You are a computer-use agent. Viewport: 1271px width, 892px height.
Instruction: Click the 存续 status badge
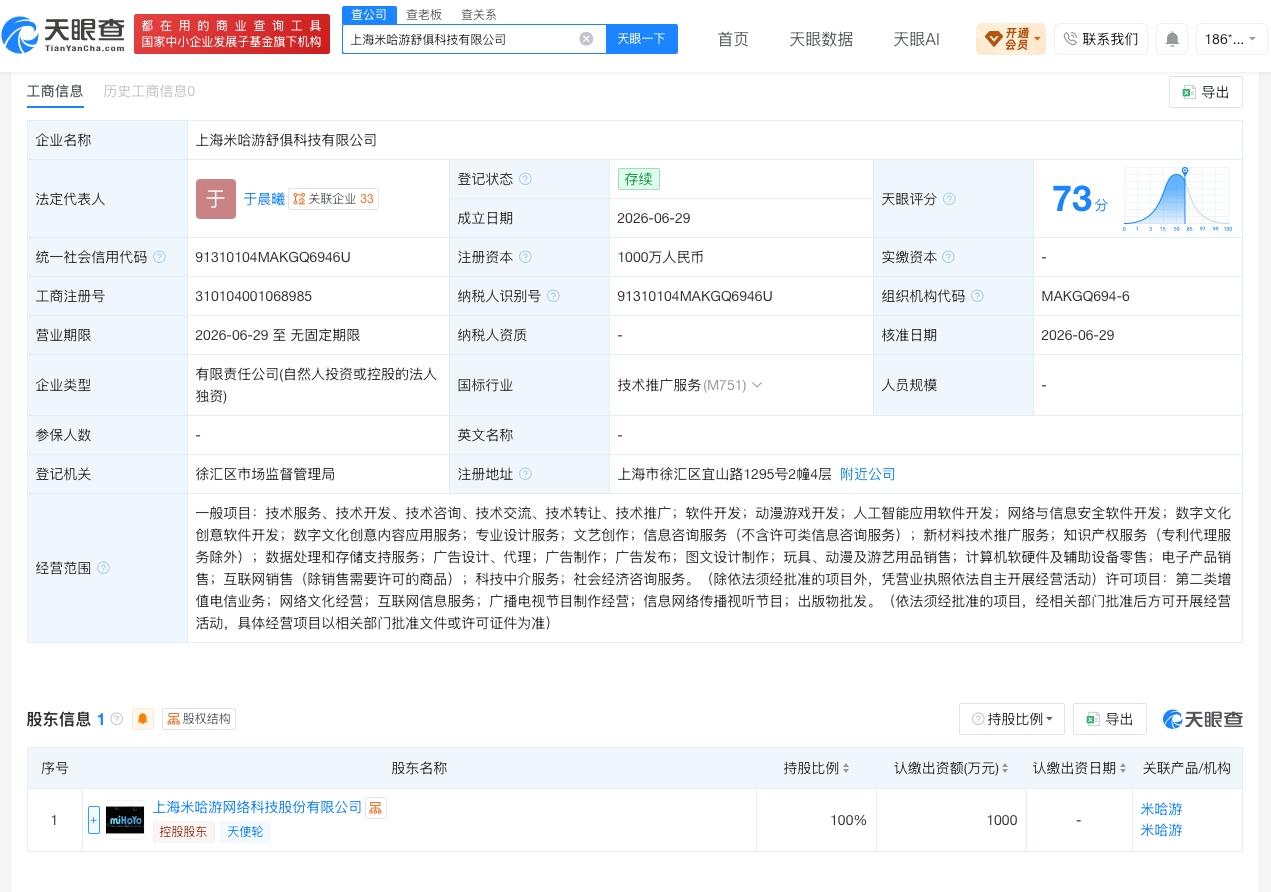click(638, 179)
